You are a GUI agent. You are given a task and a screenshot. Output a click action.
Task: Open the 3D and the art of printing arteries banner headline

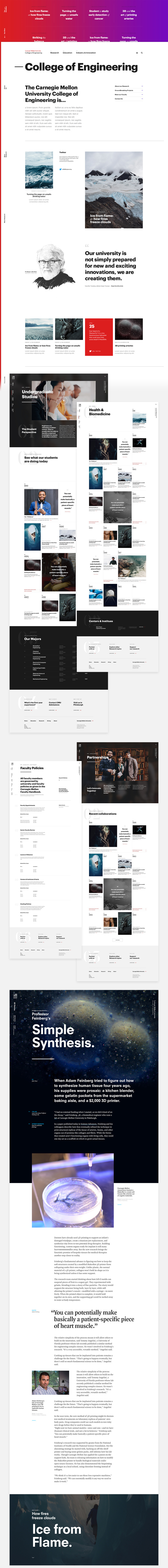(129, 15)
